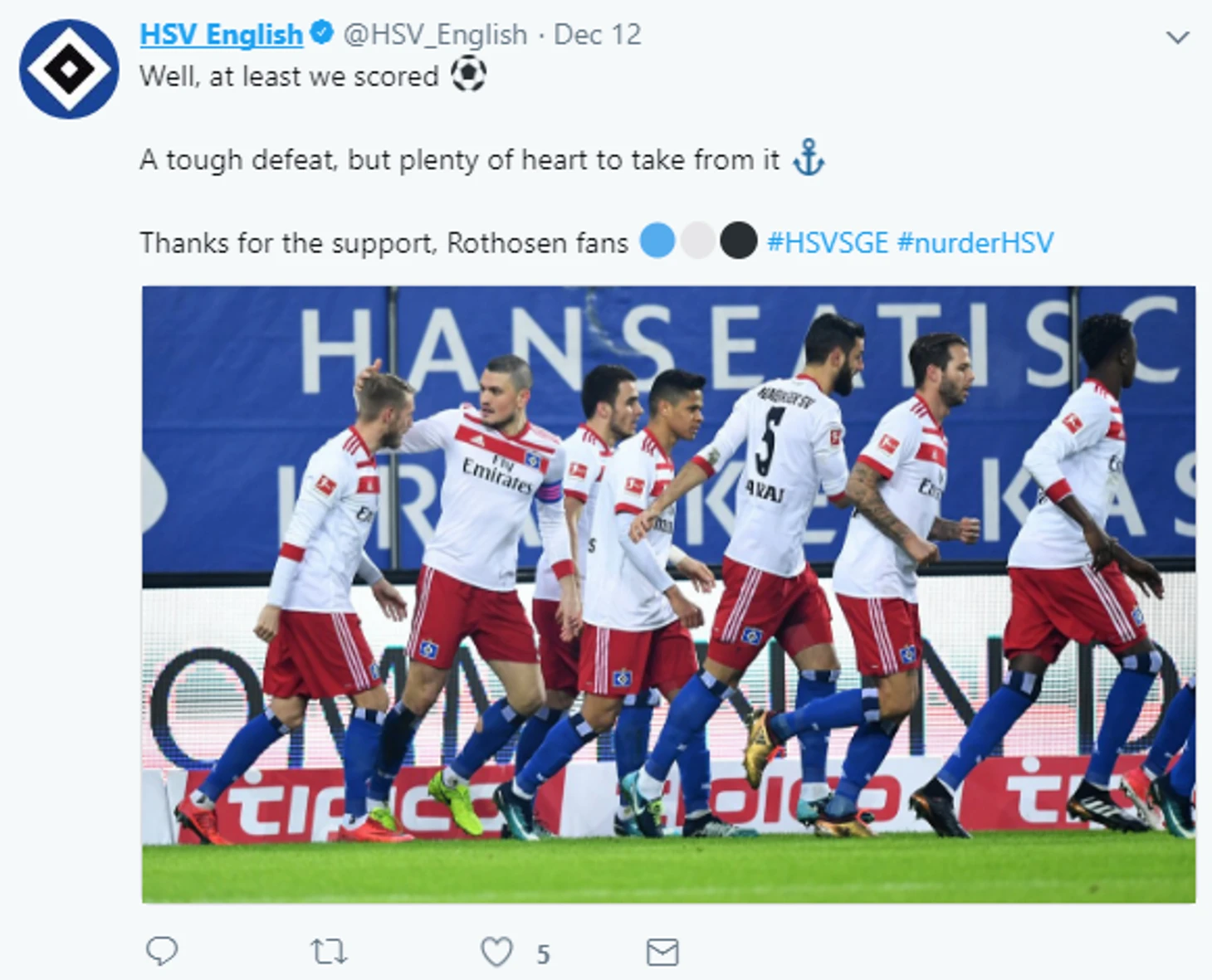Click the black circle emoji
The height and width of the screenshot is (980, 1212).
[x=739, y=241]
